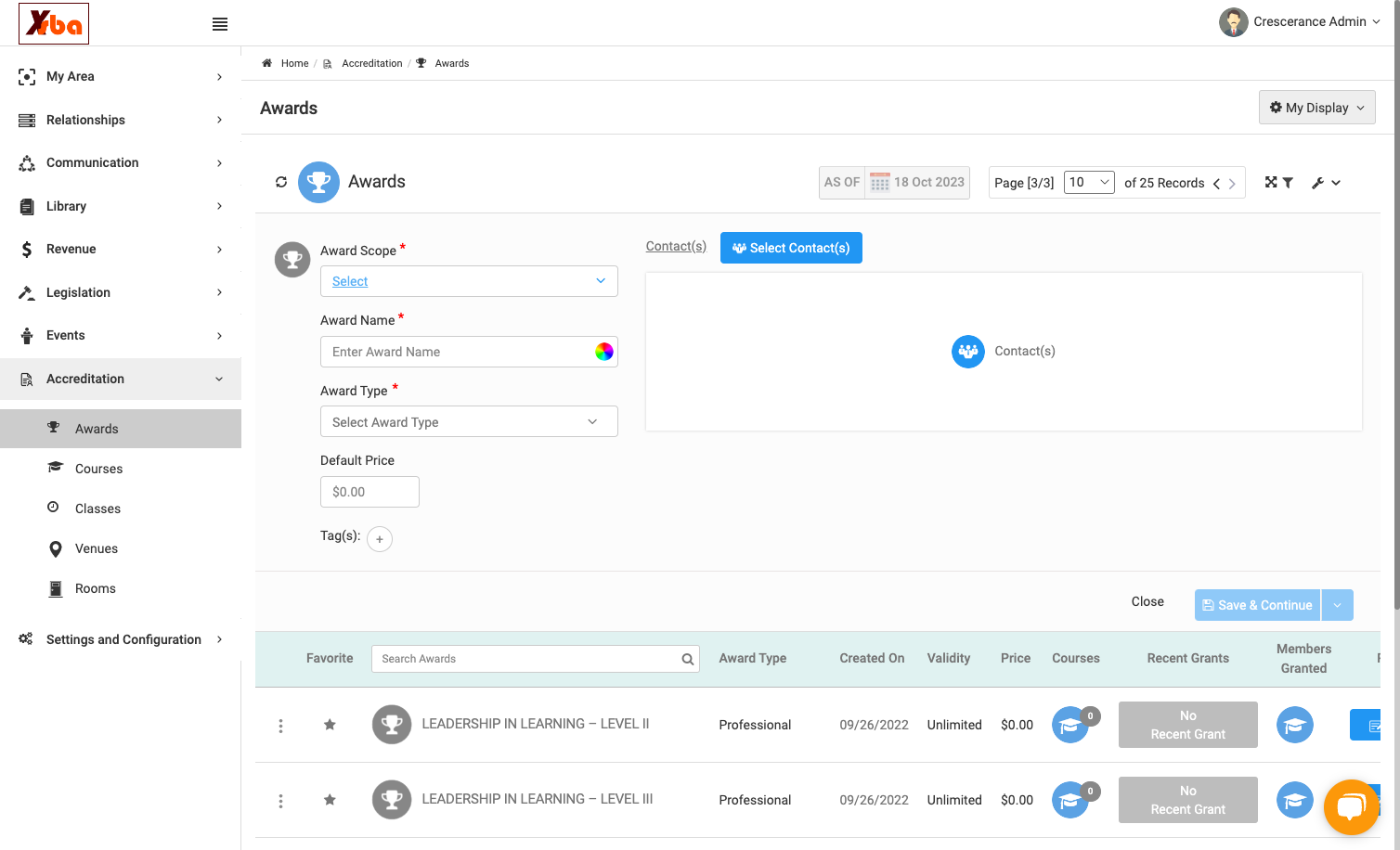Open Venues in the sidebar
Image resolution: width=1400 pixels, height=850 pixels.
(x=97, y=548)
